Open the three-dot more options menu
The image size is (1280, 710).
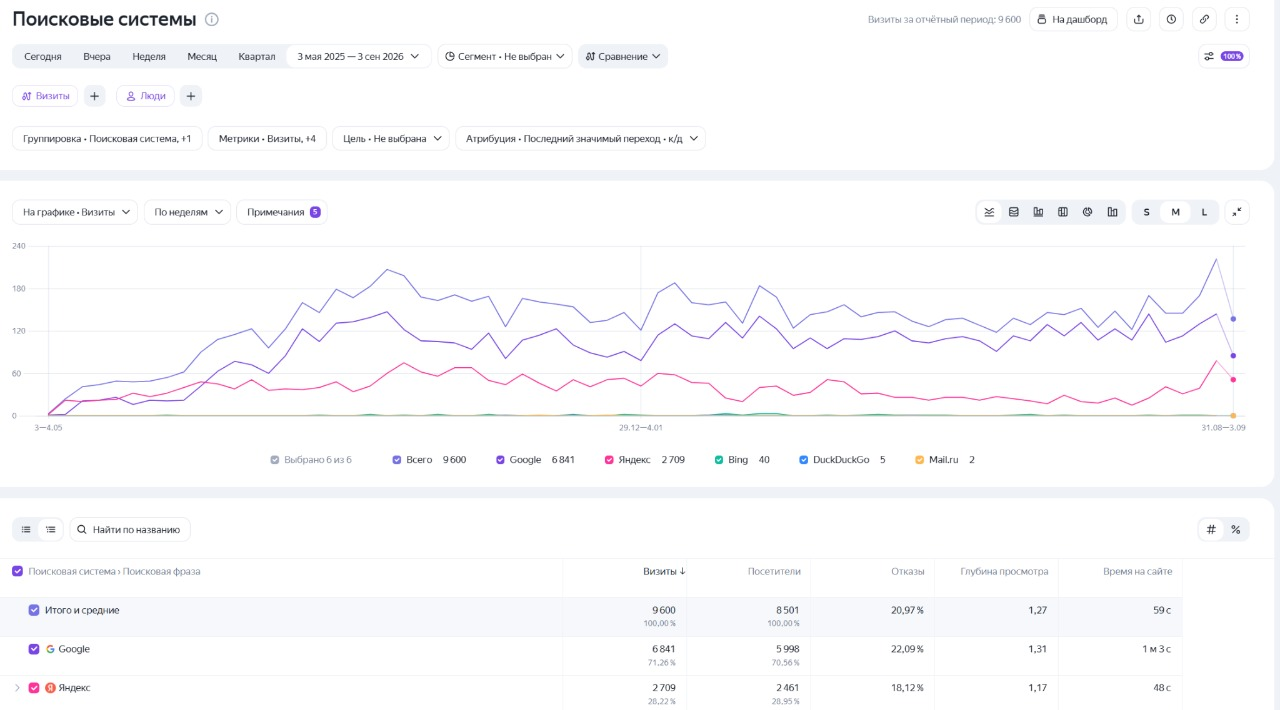(1237, 19)
